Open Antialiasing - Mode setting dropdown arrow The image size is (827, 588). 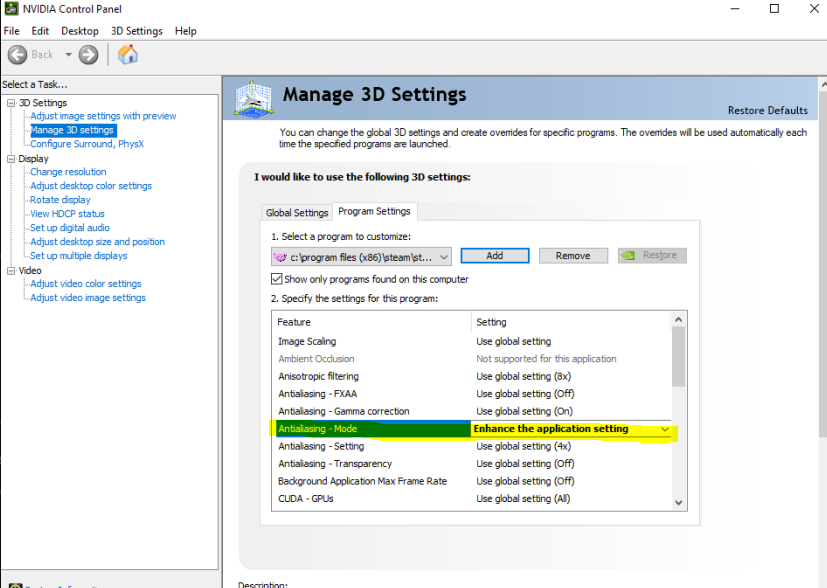tap(665, 429)
